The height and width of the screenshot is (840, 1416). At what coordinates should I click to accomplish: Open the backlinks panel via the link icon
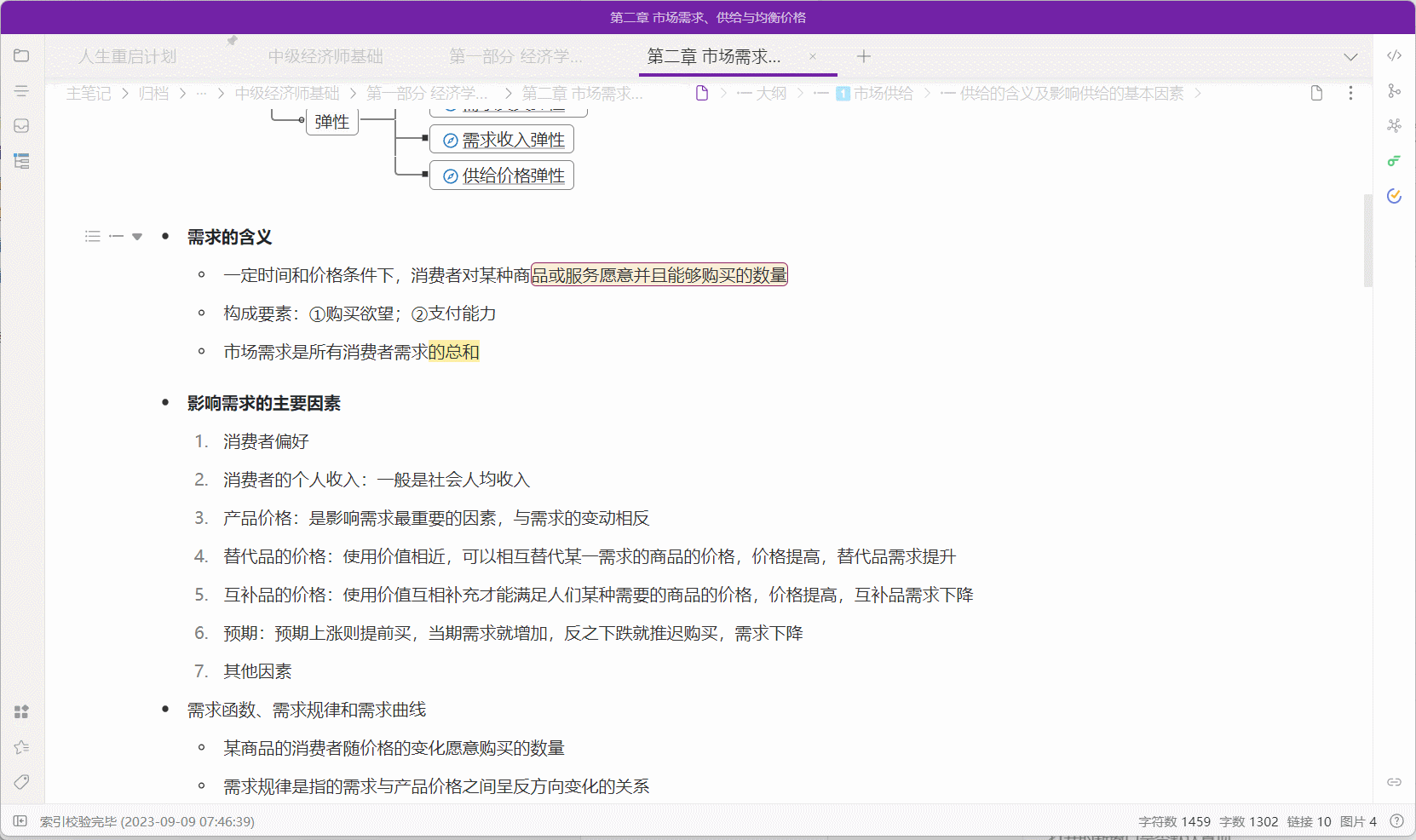pos(1395,782)
